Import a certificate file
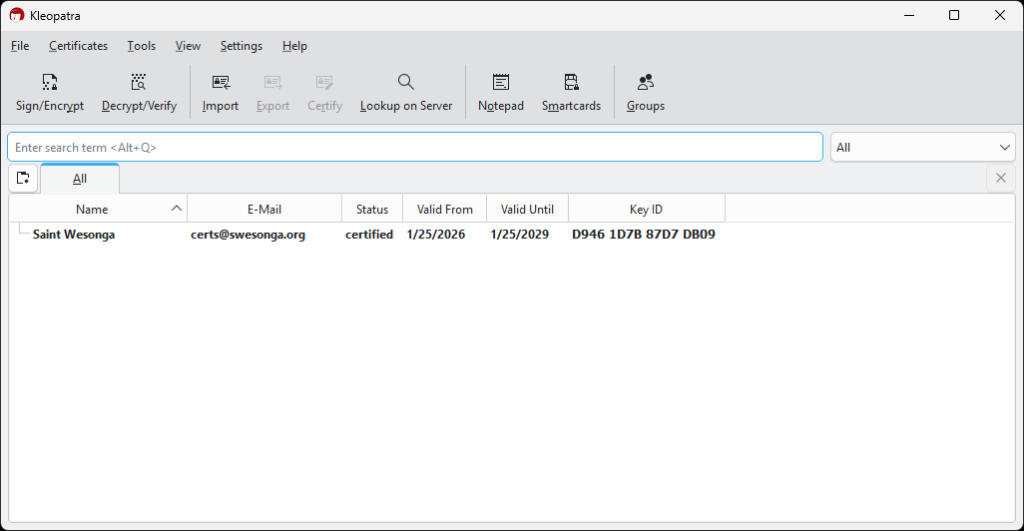The height and width of the screenshot is (531, 1024). [x=220, y=93]
